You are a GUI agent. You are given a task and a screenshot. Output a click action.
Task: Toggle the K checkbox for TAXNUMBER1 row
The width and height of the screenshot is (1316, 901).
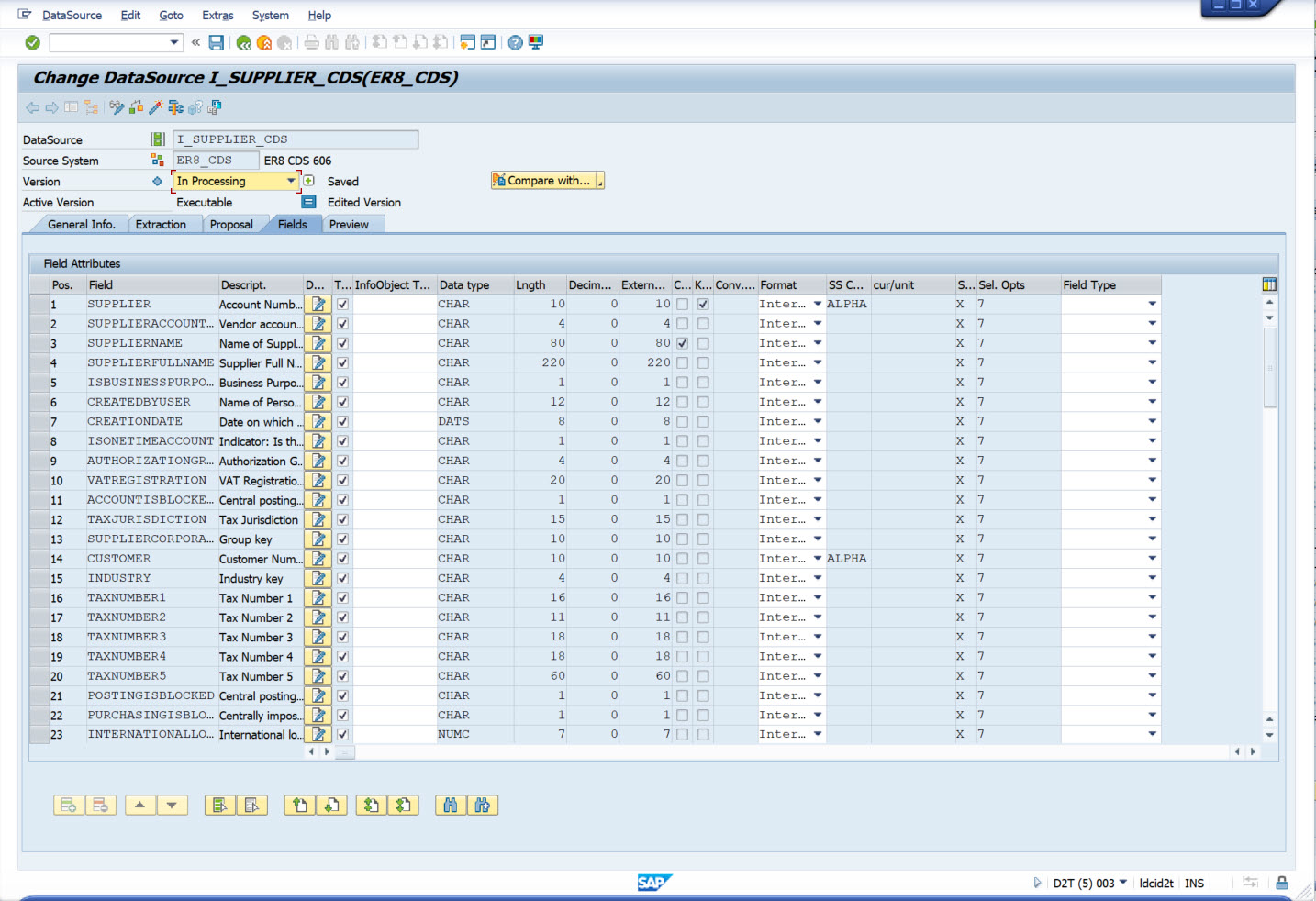tap(703, 597)
